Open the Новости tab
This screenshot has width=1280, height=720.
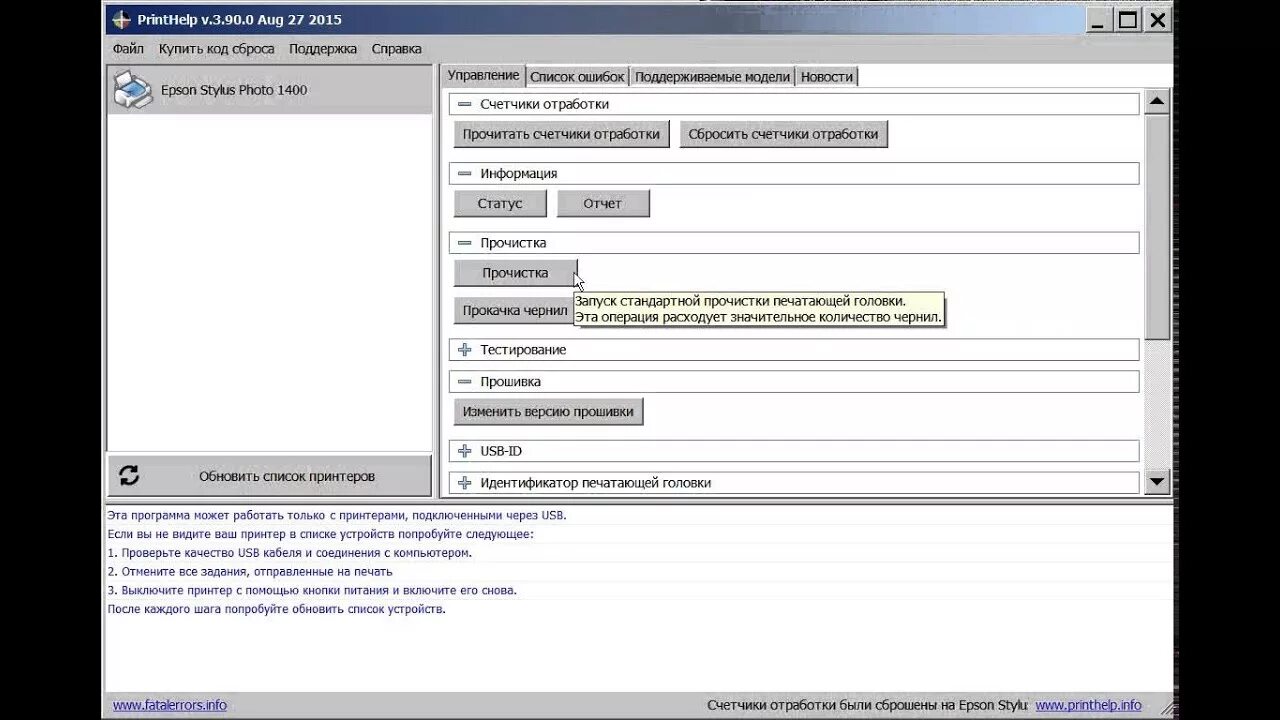pos(827,77)
